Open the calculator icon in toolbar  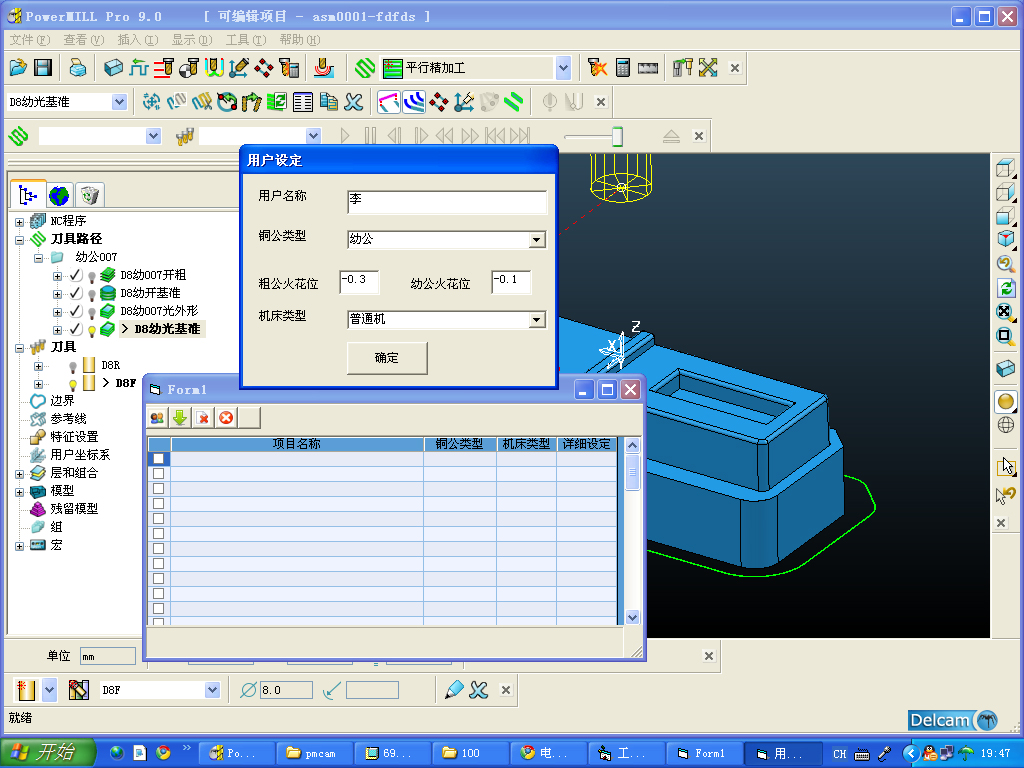pos(622,67)
